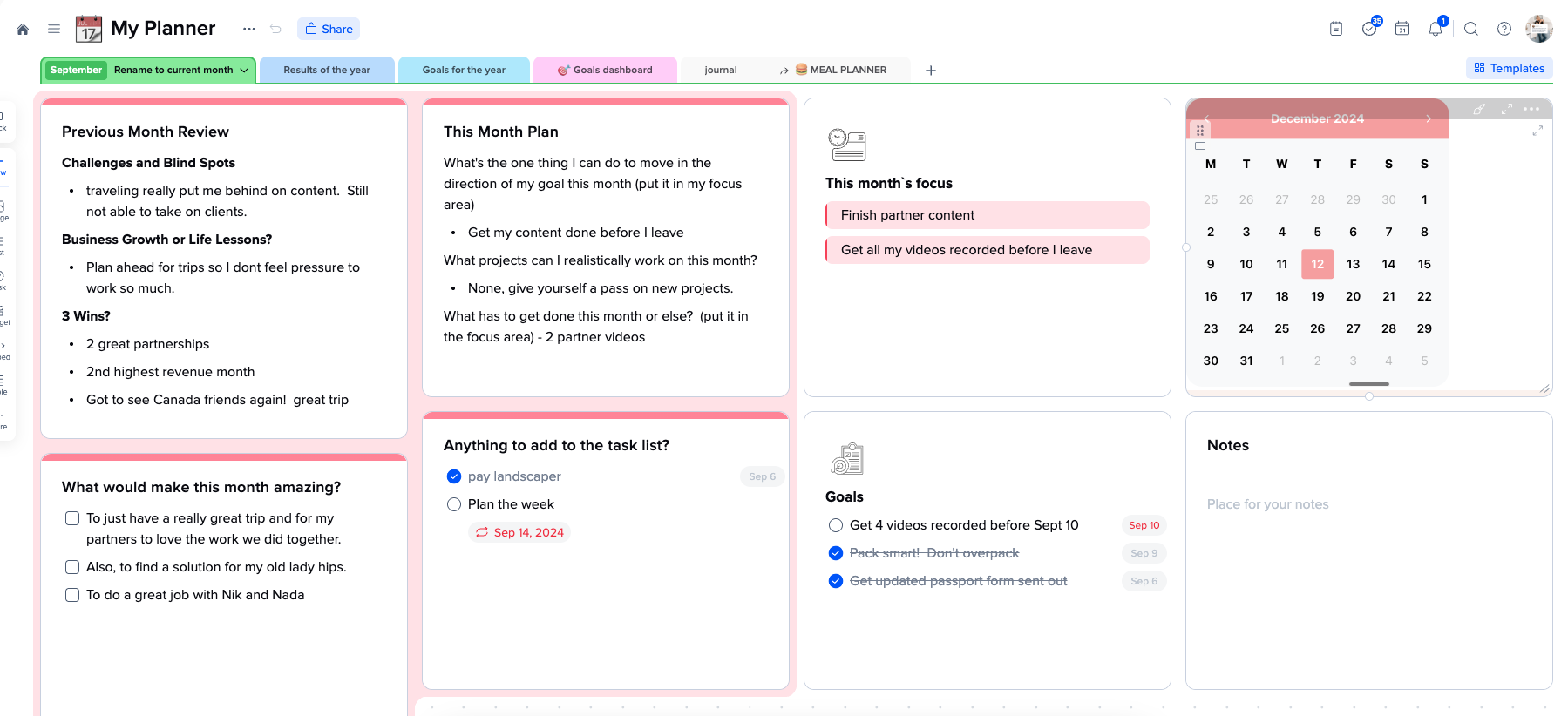Go to next month in calendar widget
Image resolution: width=1568 pixels, height=716 pixels.
pos(1429,118)
